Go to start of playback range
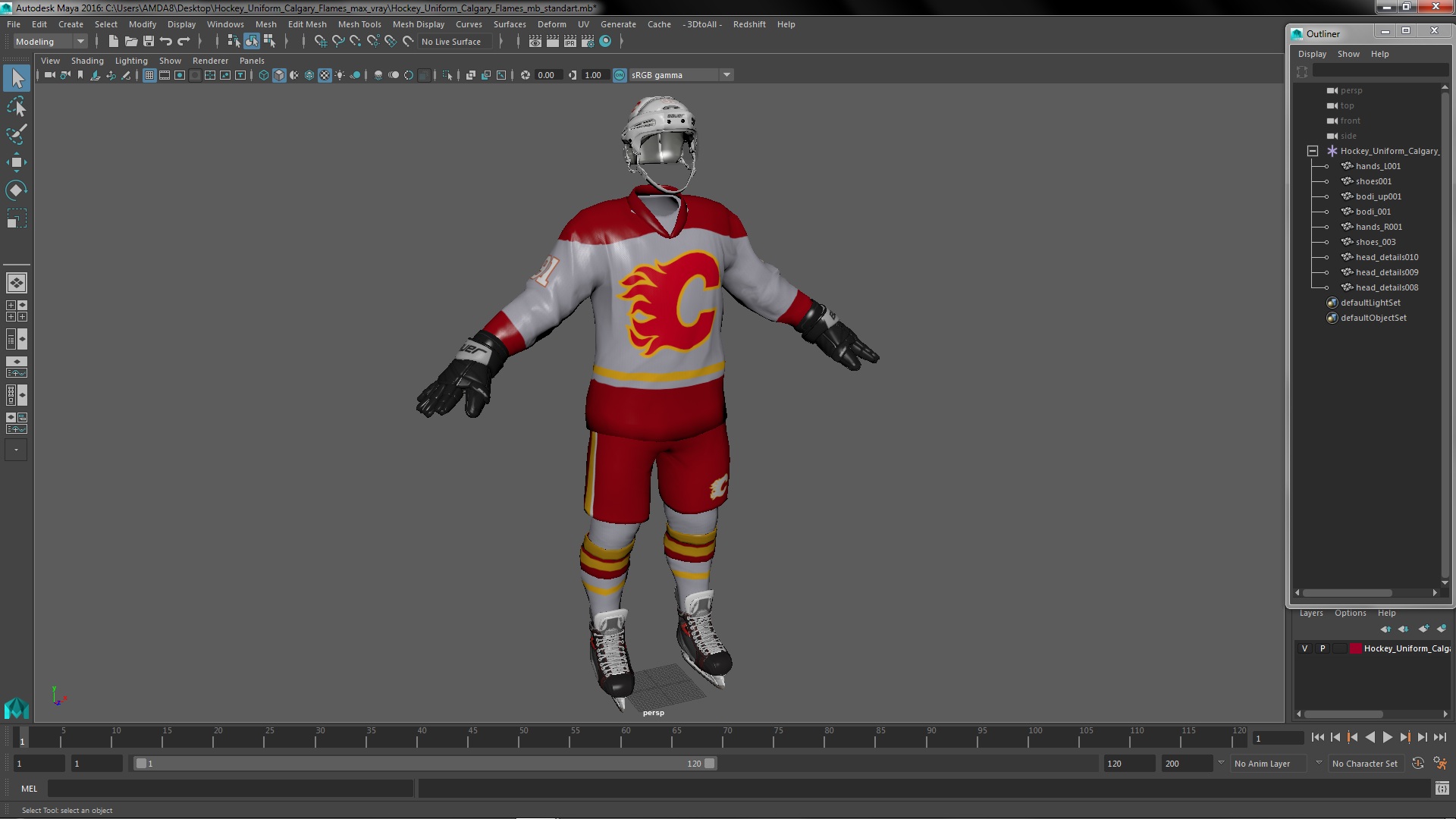1456x819 pixels. pos(1318,737)
